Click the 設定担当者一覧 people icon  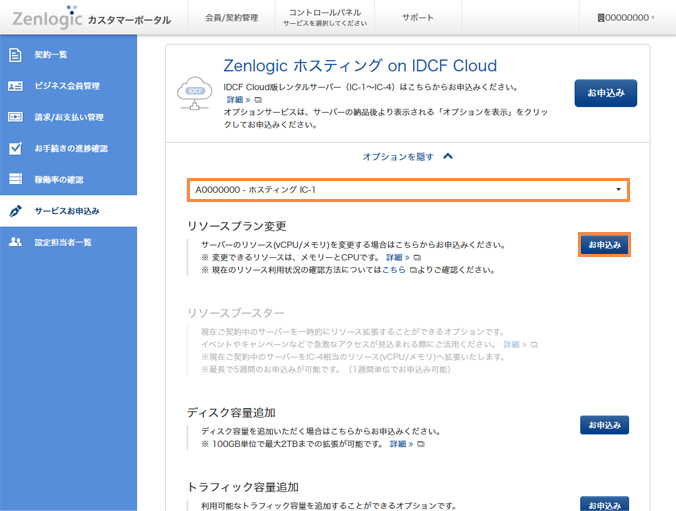pyautogui.click(x=15, y=242)
